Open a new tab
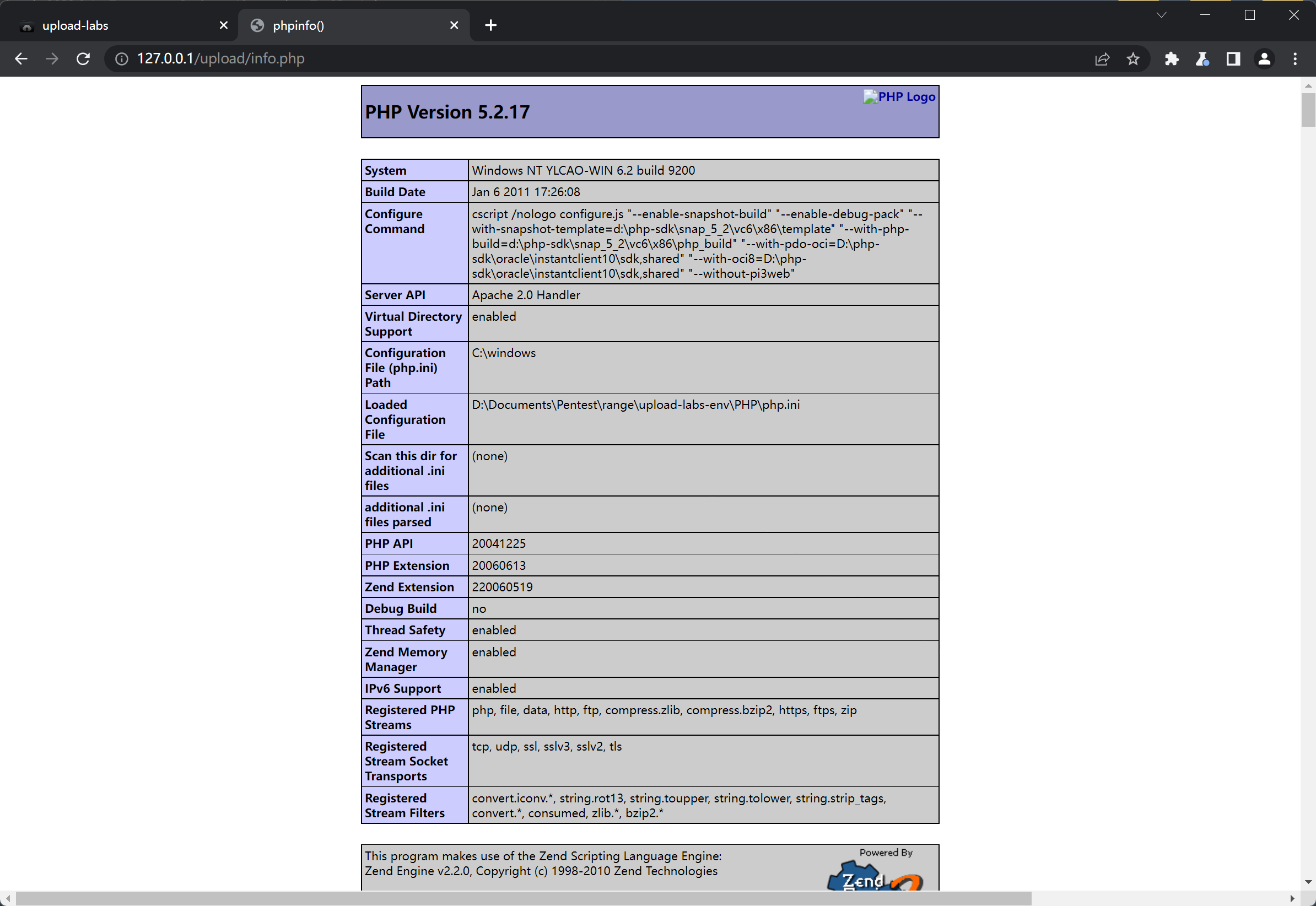 click(491, 25)
